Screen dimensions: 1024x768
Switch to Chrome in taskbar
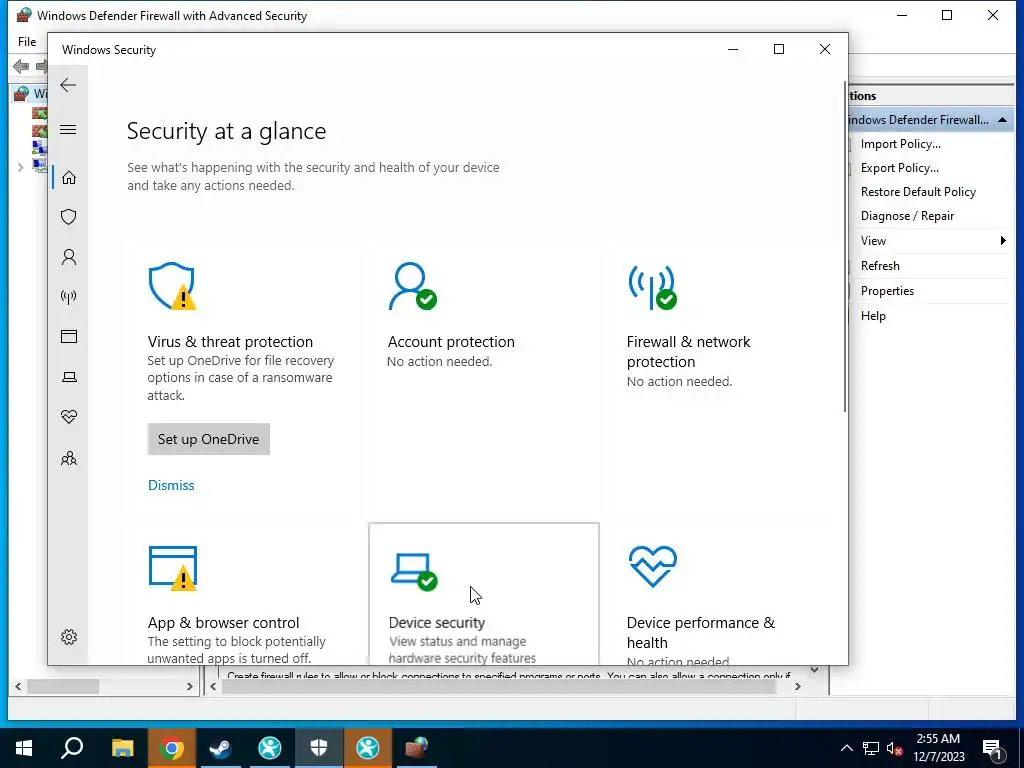(171, 748)
